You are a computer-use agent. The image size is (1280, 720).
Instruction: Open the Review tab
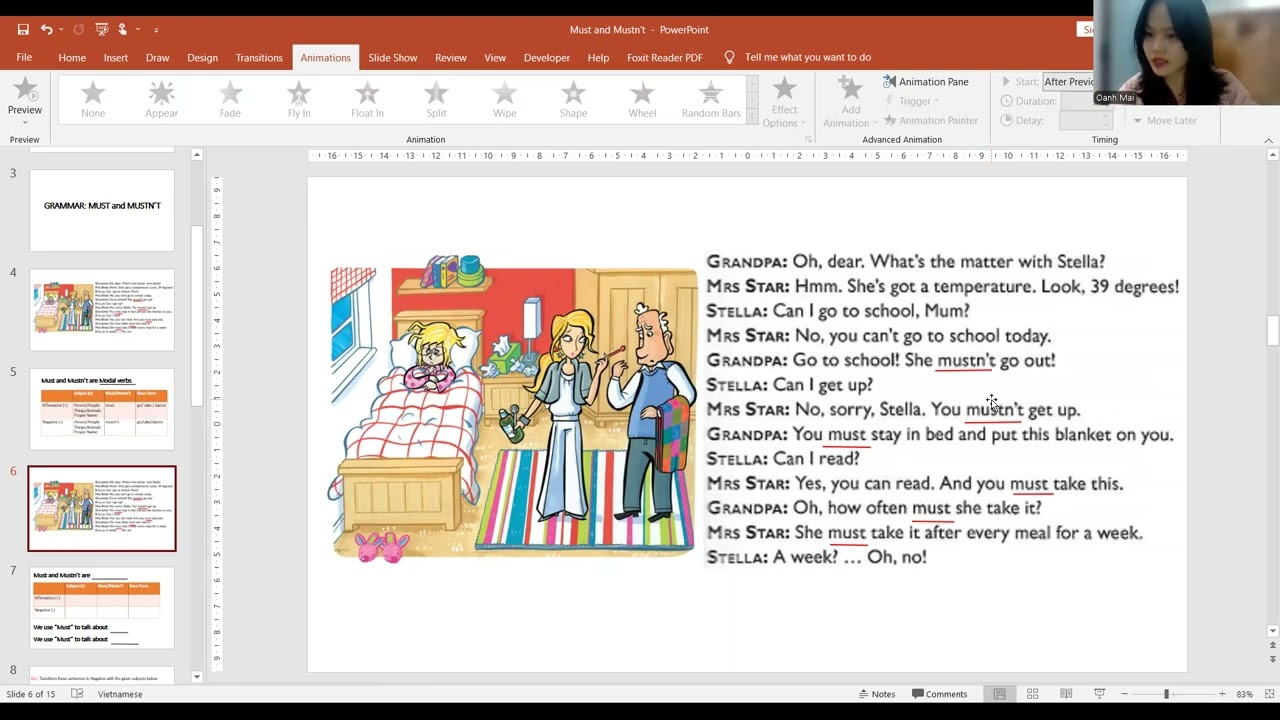click(450, 58)
